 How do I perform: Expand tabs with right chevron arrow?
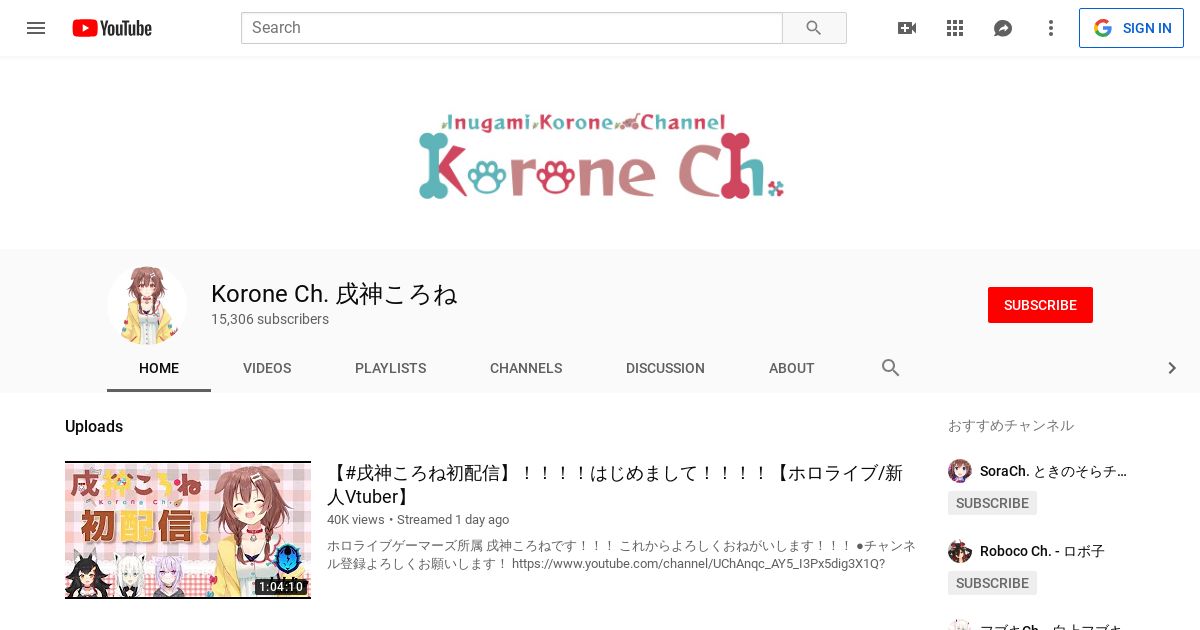tap(1172, 368)
